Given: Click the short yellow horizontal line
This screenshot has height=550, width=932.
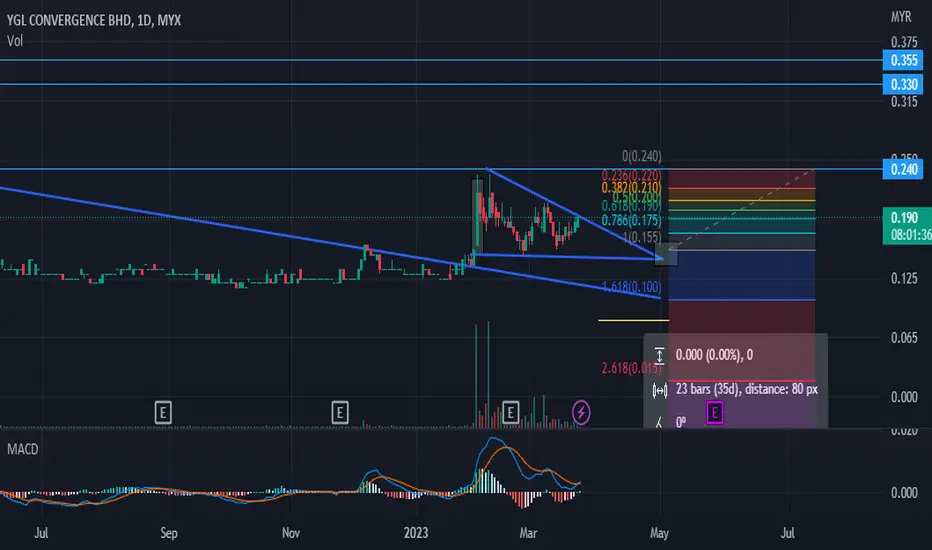Looking at the screenshot, I should (x=633, y=320).
